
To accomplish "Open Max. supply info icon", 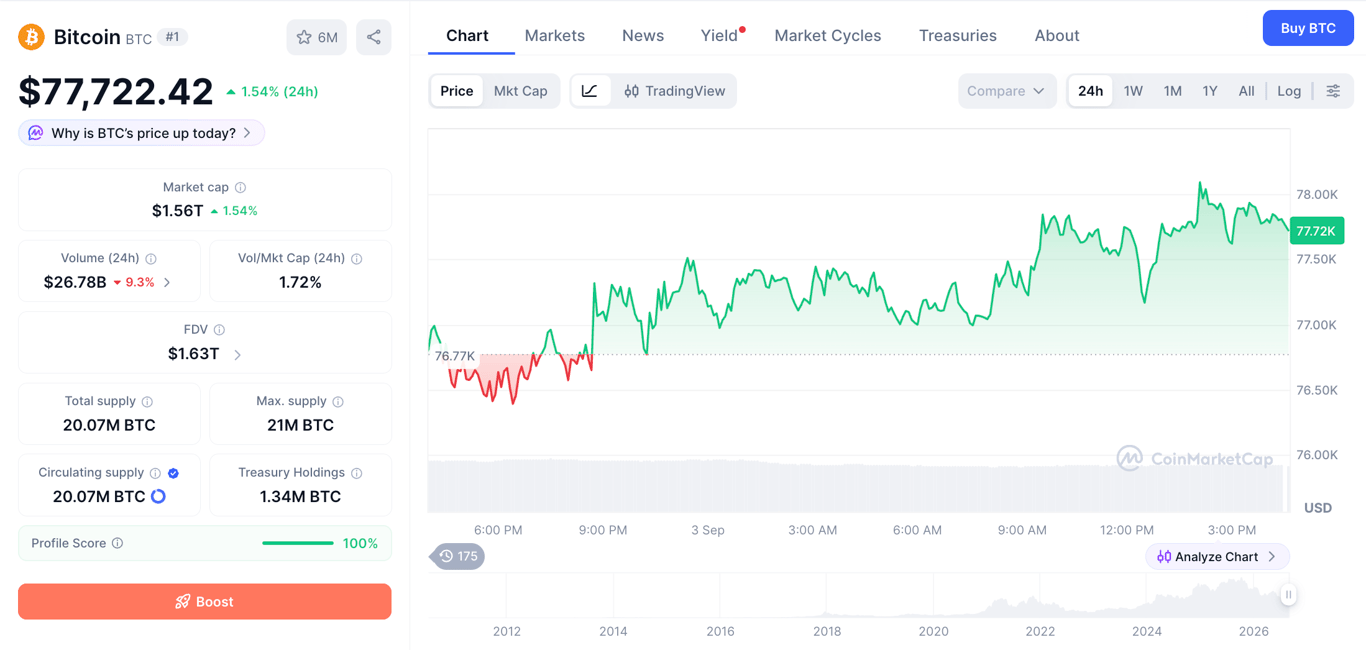I will coord(338,401).
